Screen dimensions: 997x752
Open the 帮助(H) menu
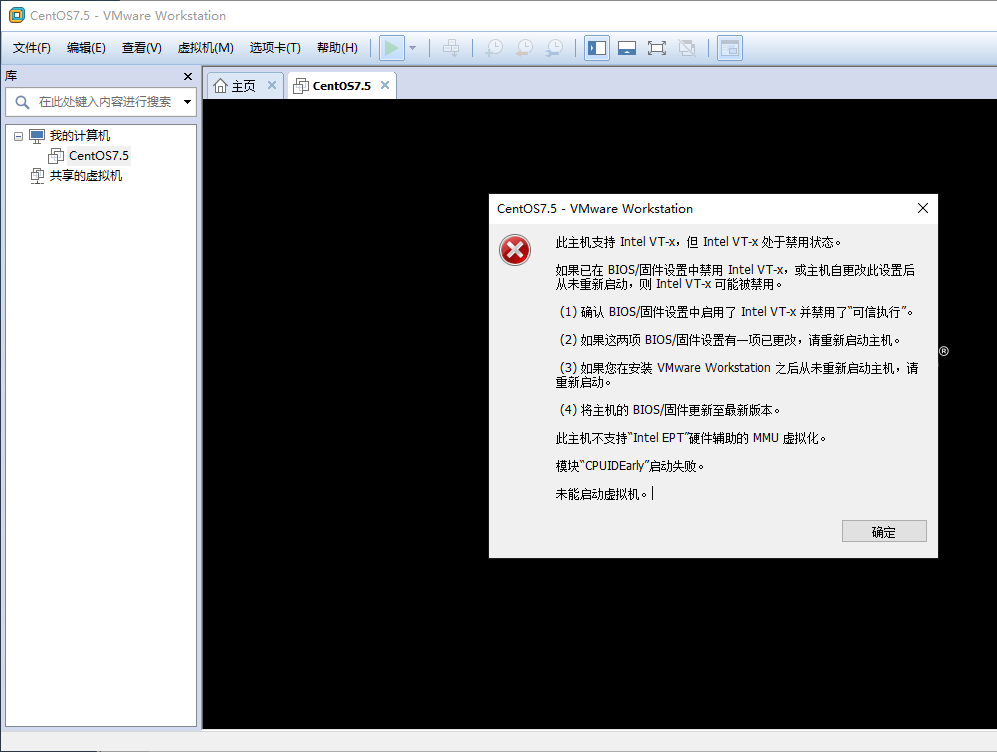tap(337, 47)
